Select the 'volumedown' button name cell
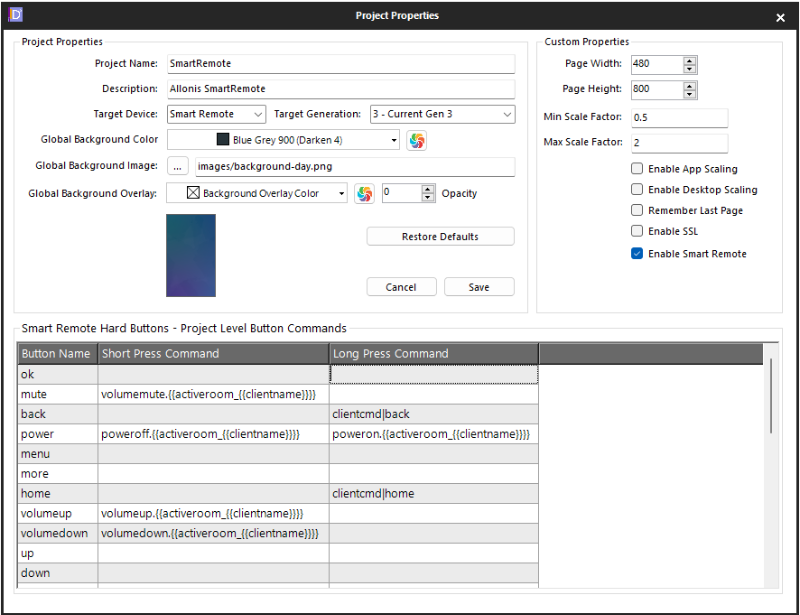The image size is (800, 615). [58, 534]
